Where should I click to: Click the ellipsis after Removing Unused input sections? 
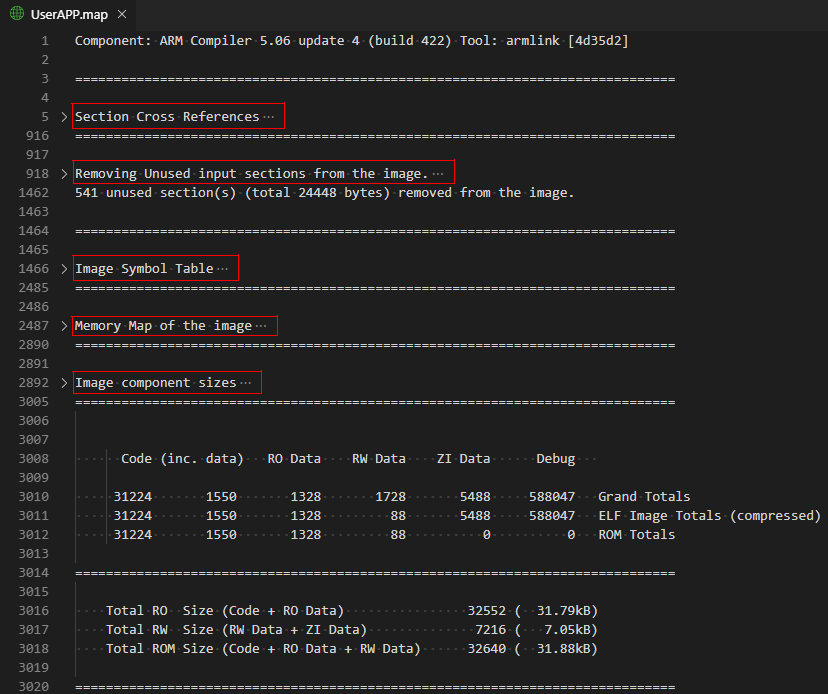pos(438,174)
